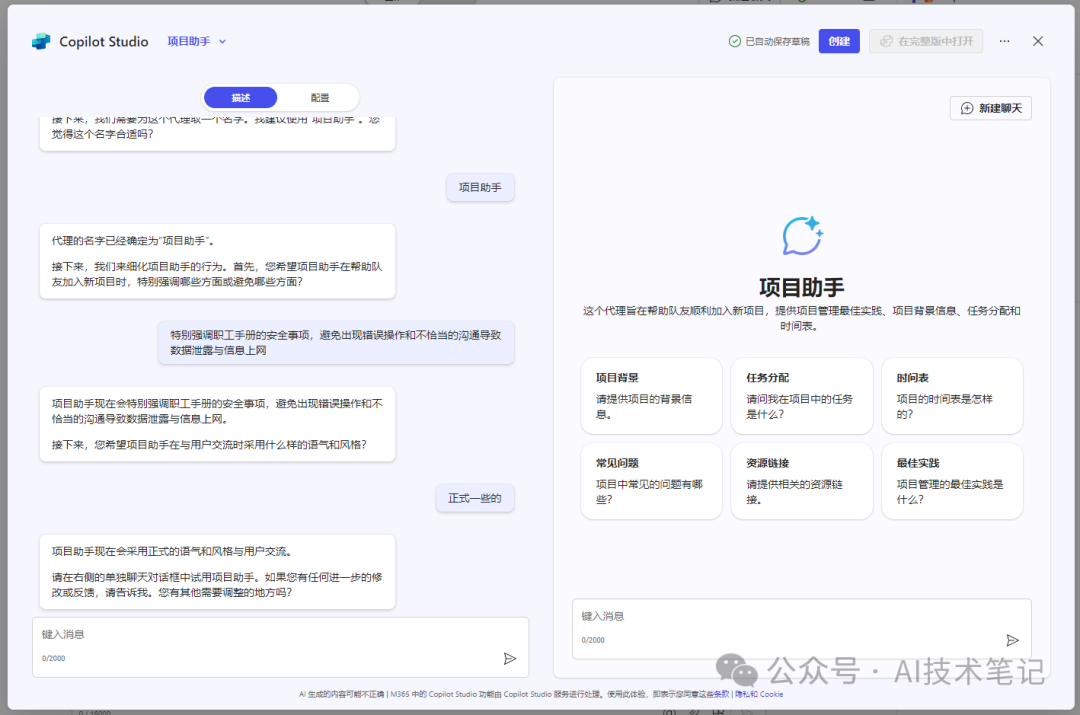The height and width of the screenshot is (715, 1080).
Task: Switch to the 描述 tab
Action: click(241, 98)
